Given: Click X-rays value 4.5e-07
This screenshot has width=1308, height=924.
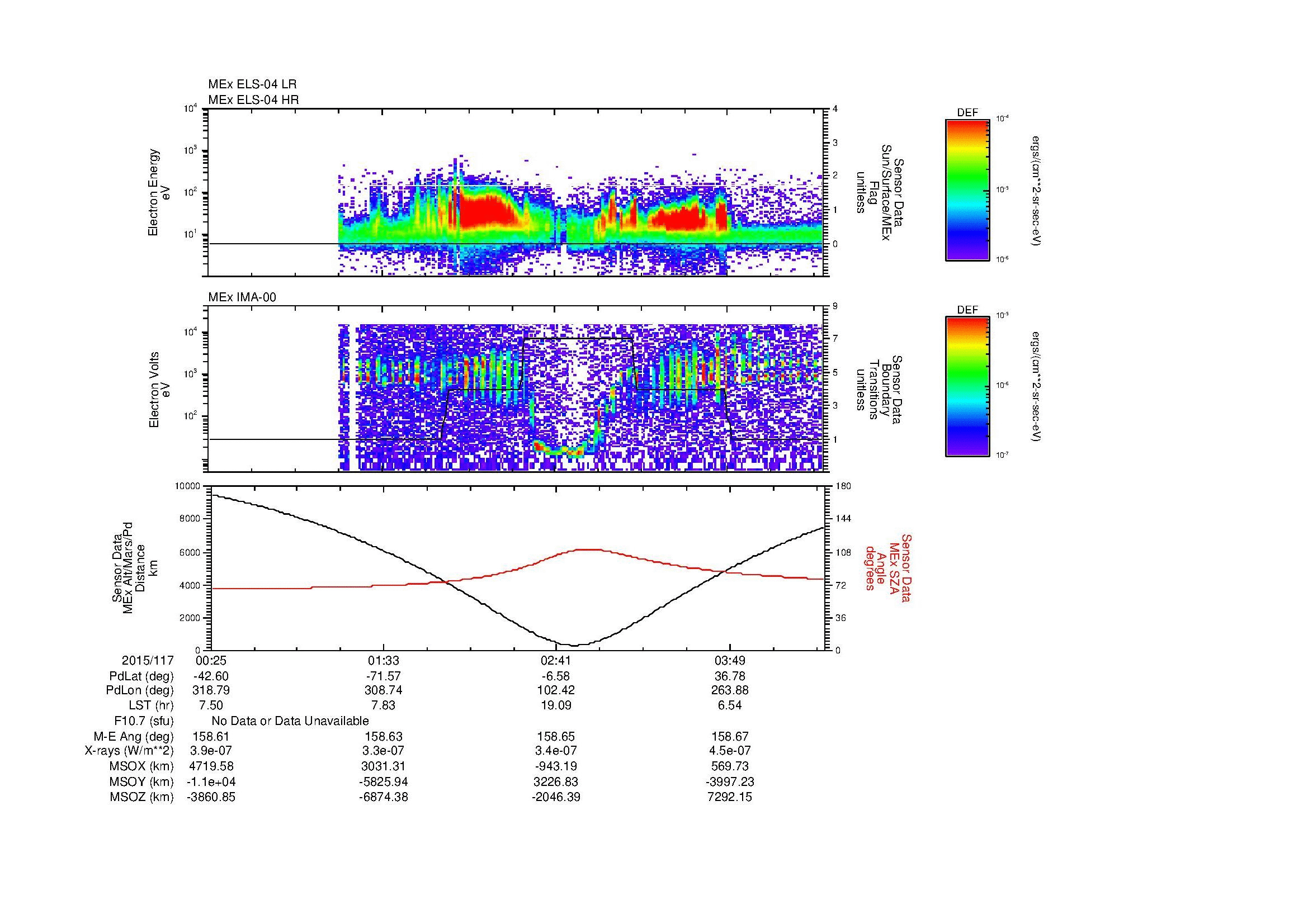Looking at the screenshot, I should [x=730, y=751].
